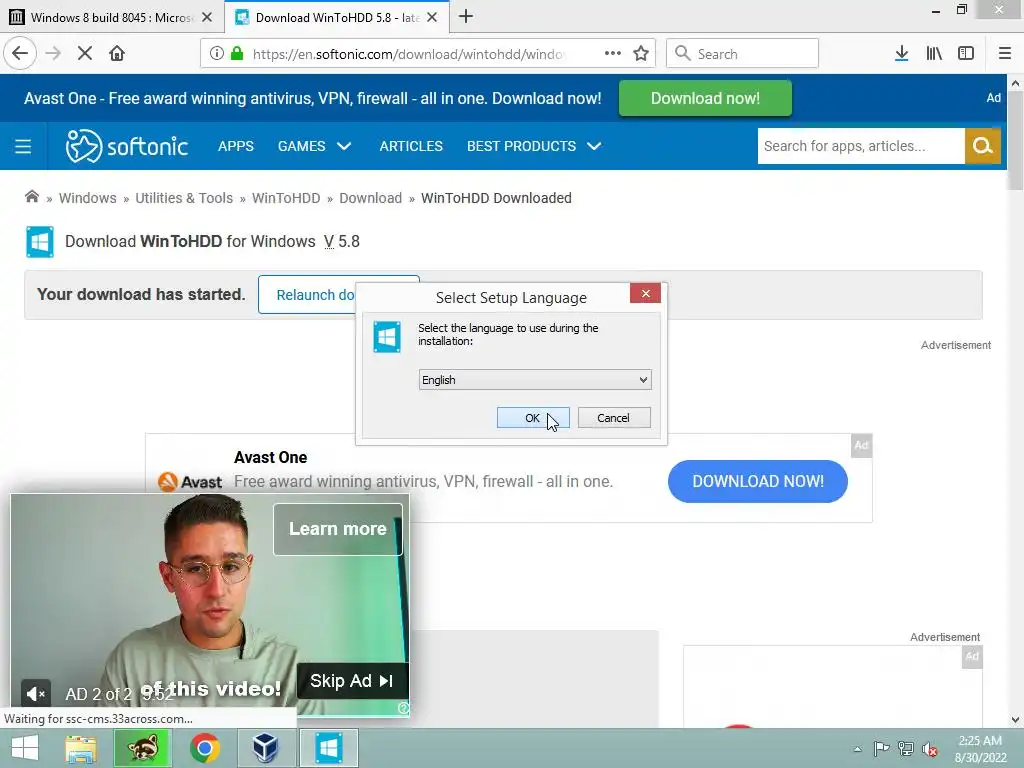
Task: Open VirtualBox from taskbar
Action: [266, 748]
